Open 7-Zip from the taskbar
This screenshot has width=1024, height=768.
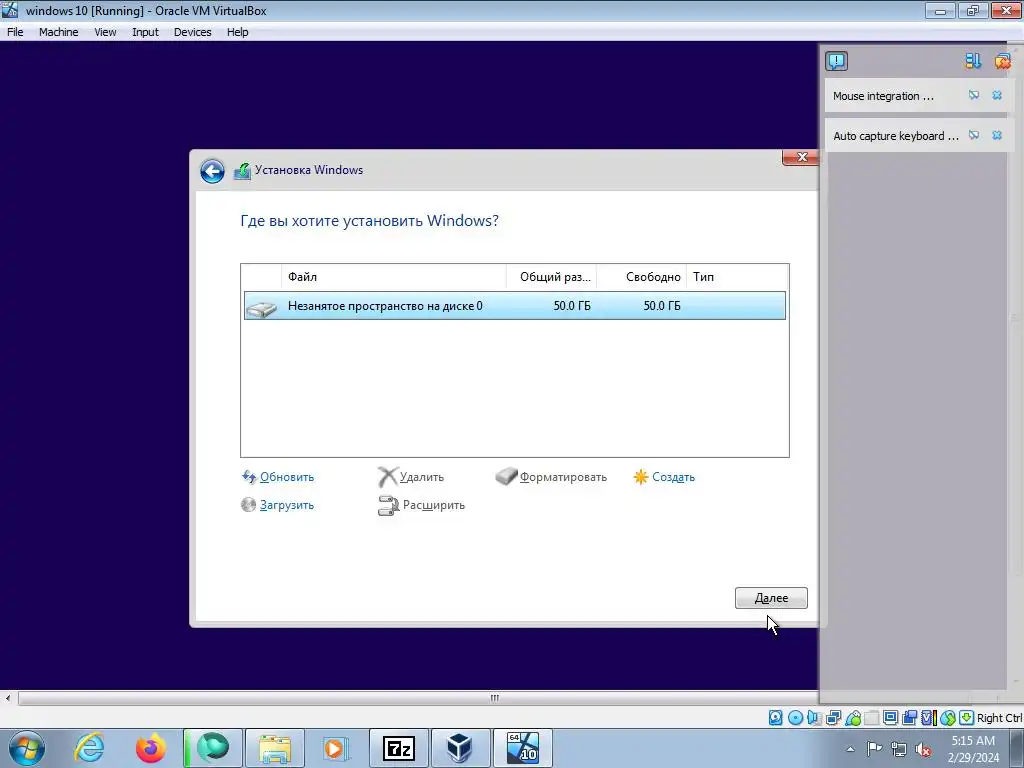pos(398,748)
